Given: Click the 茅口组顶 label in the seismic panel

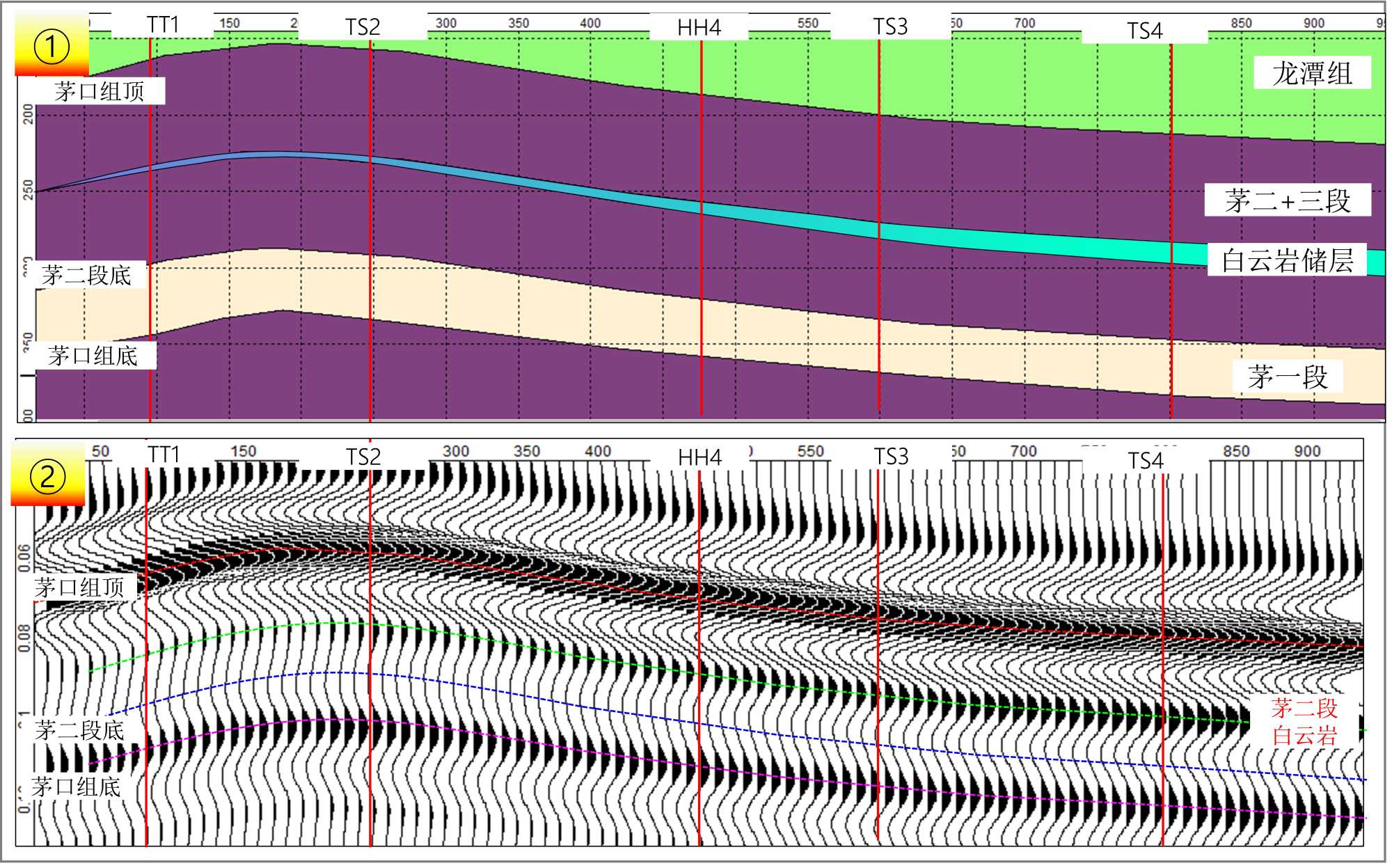Looking at the screenshot, I should click(79, 587).
